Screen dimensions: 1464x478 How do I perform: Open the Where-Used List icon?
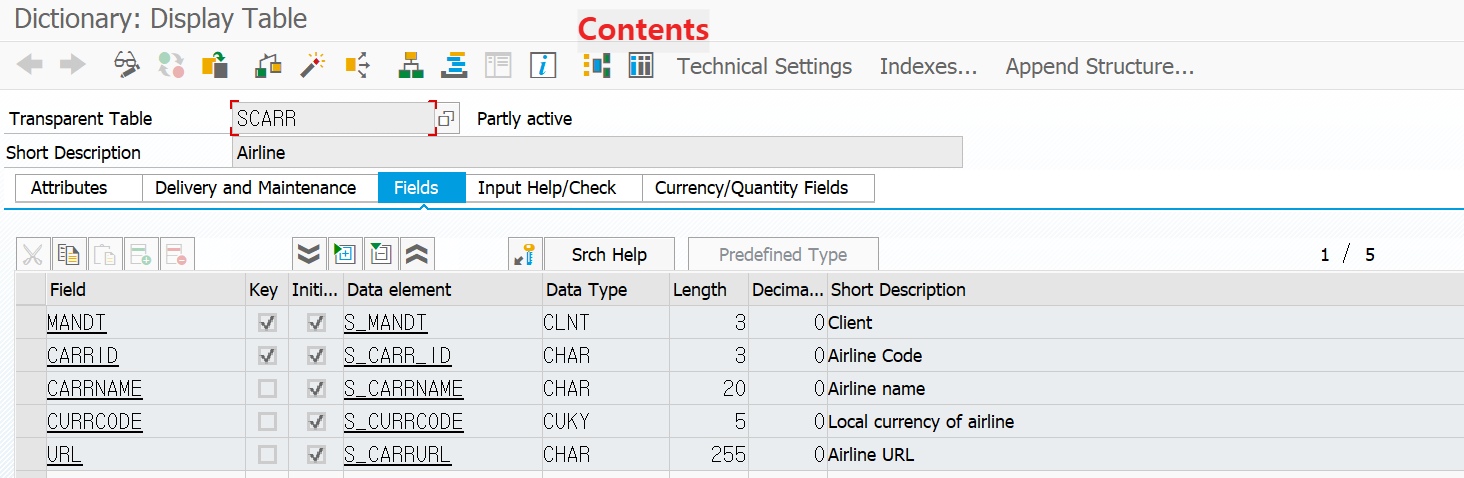click(357, 66)
